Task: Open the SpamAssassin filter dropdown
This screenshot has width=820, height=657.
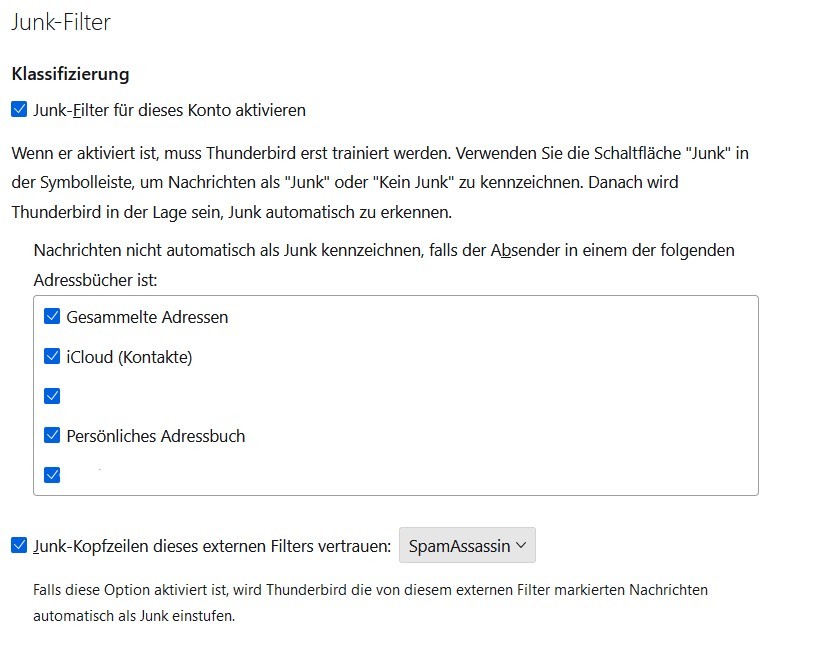Action: pyautogui.click(x=466, y=546)
